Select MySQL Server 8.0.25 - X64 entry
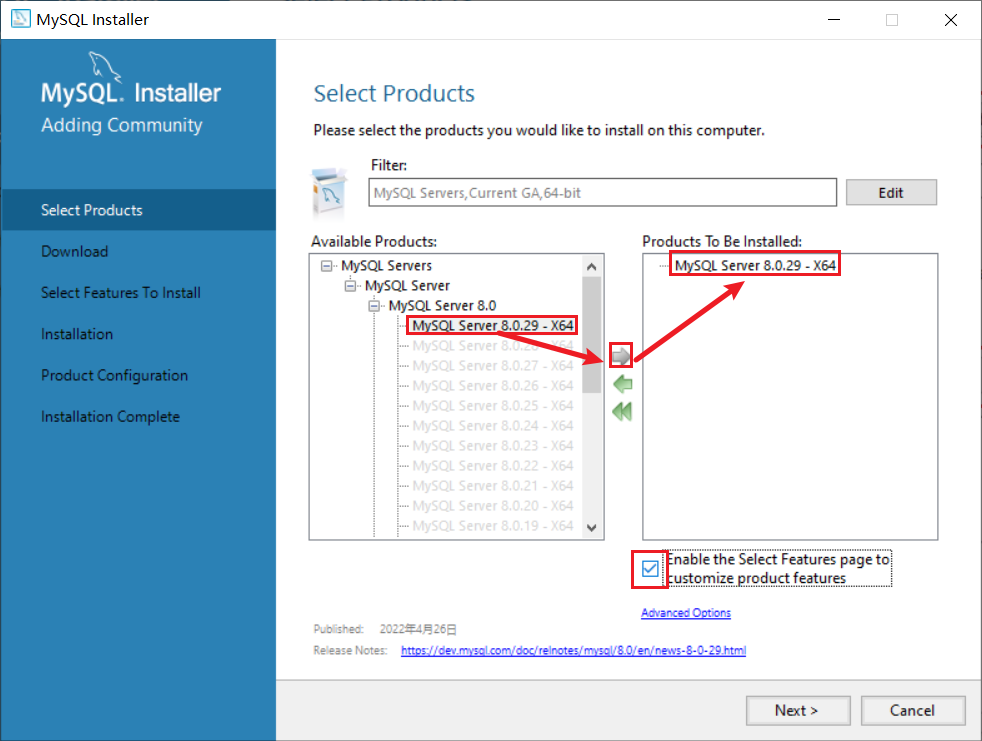 (x=492, y=406)
